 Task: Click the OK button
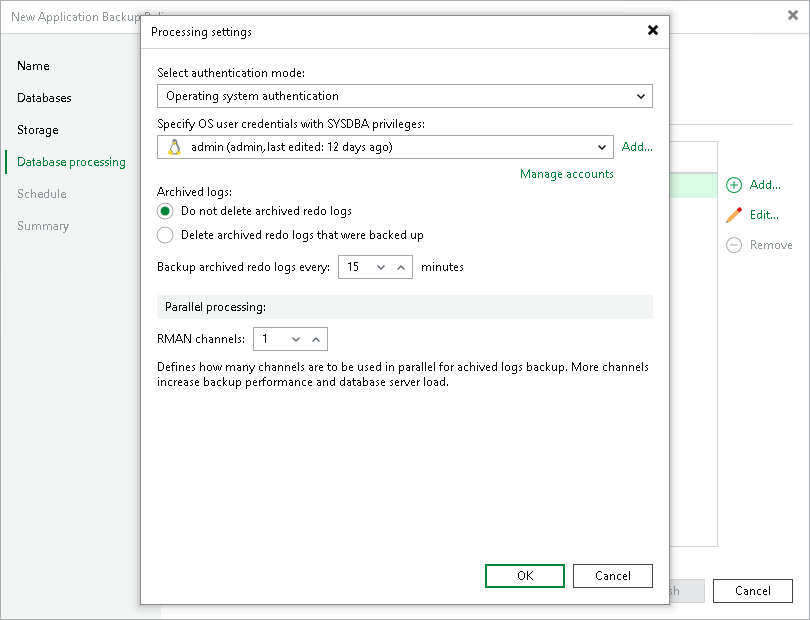(524, 575)
